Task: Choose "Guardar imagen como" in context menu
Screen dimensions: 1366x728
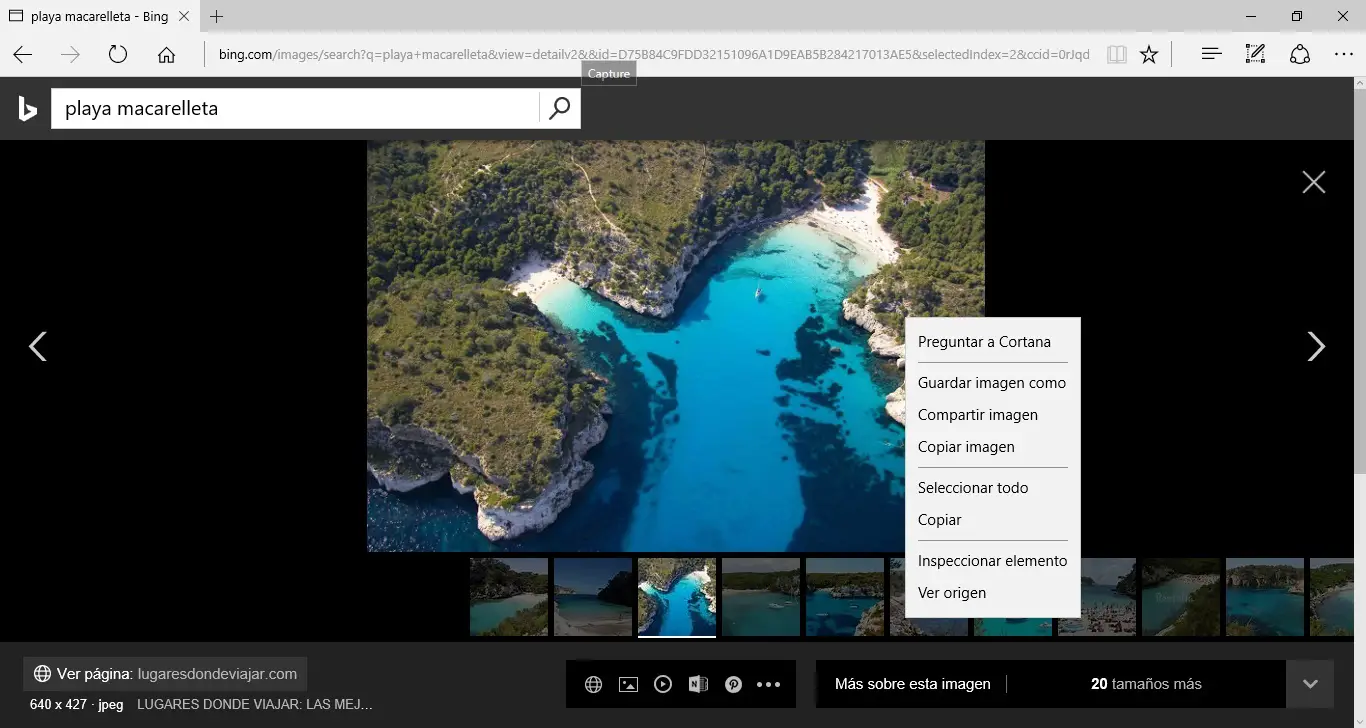Action: 991,383
